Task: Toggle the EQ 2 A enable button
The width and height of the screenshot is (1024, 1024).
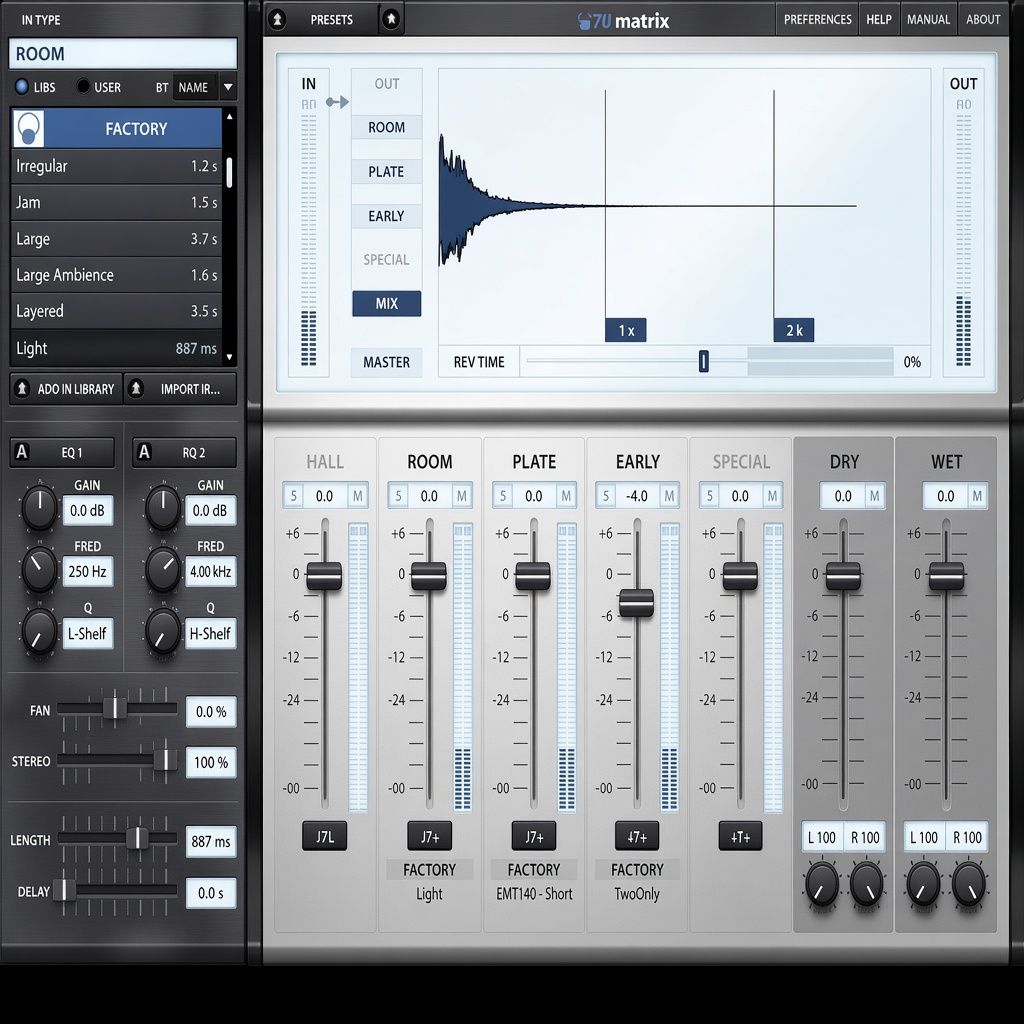Action: click(x=144, y=452)
